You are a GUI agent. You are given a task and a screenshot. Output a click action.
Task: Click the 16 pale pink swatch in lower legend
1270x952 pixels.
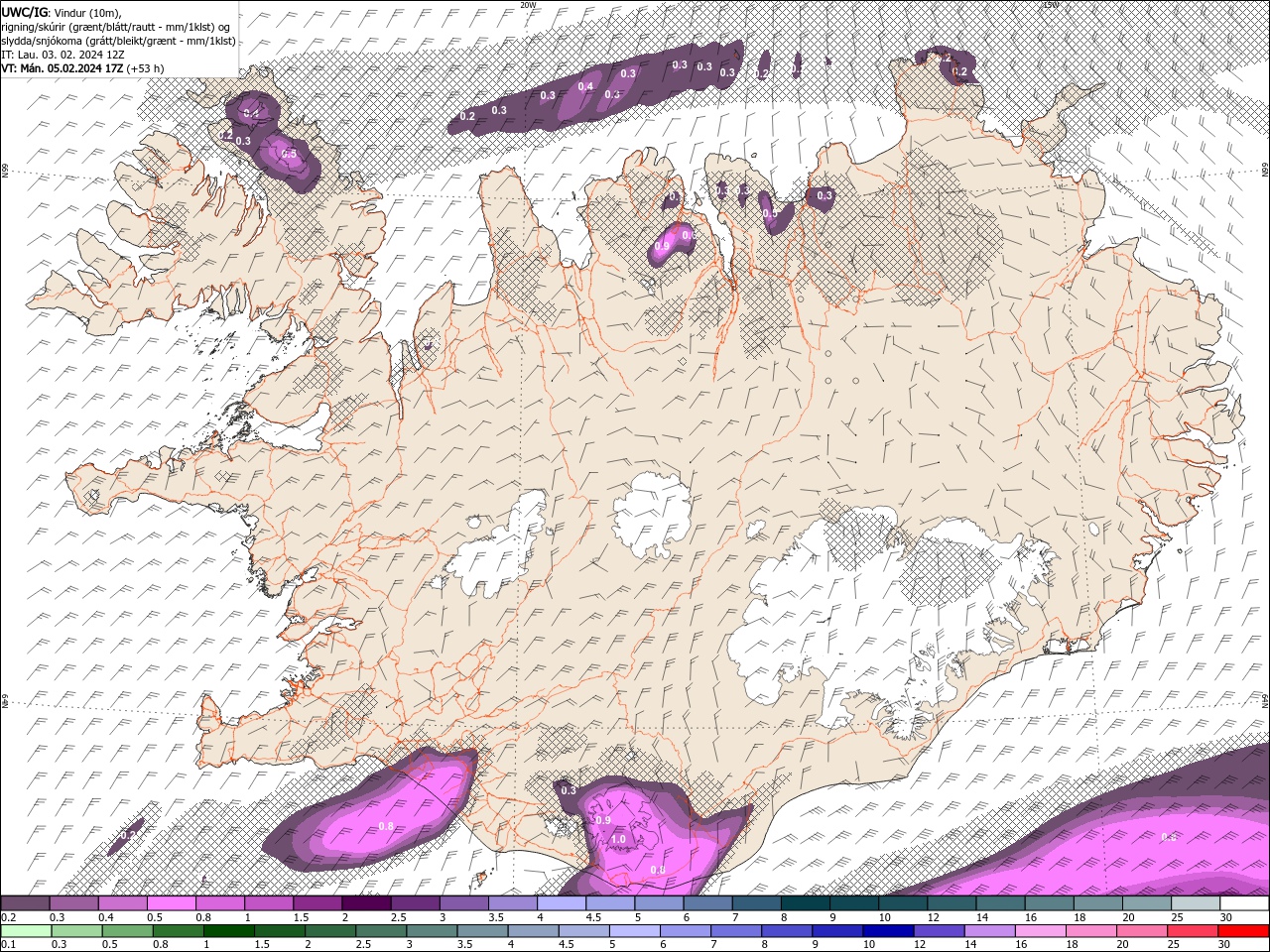tap(1040, 931)
